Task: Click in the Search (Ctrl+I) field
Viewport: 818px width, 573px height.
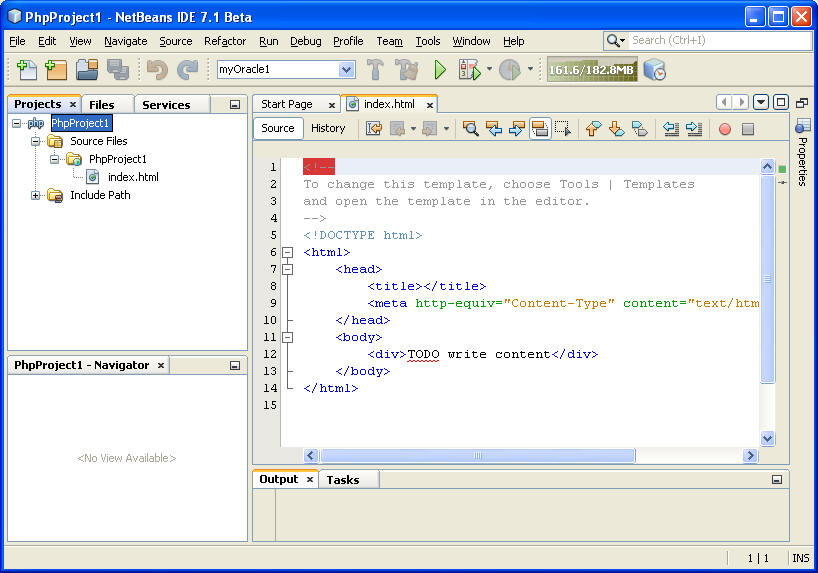Action: point(720,41)
